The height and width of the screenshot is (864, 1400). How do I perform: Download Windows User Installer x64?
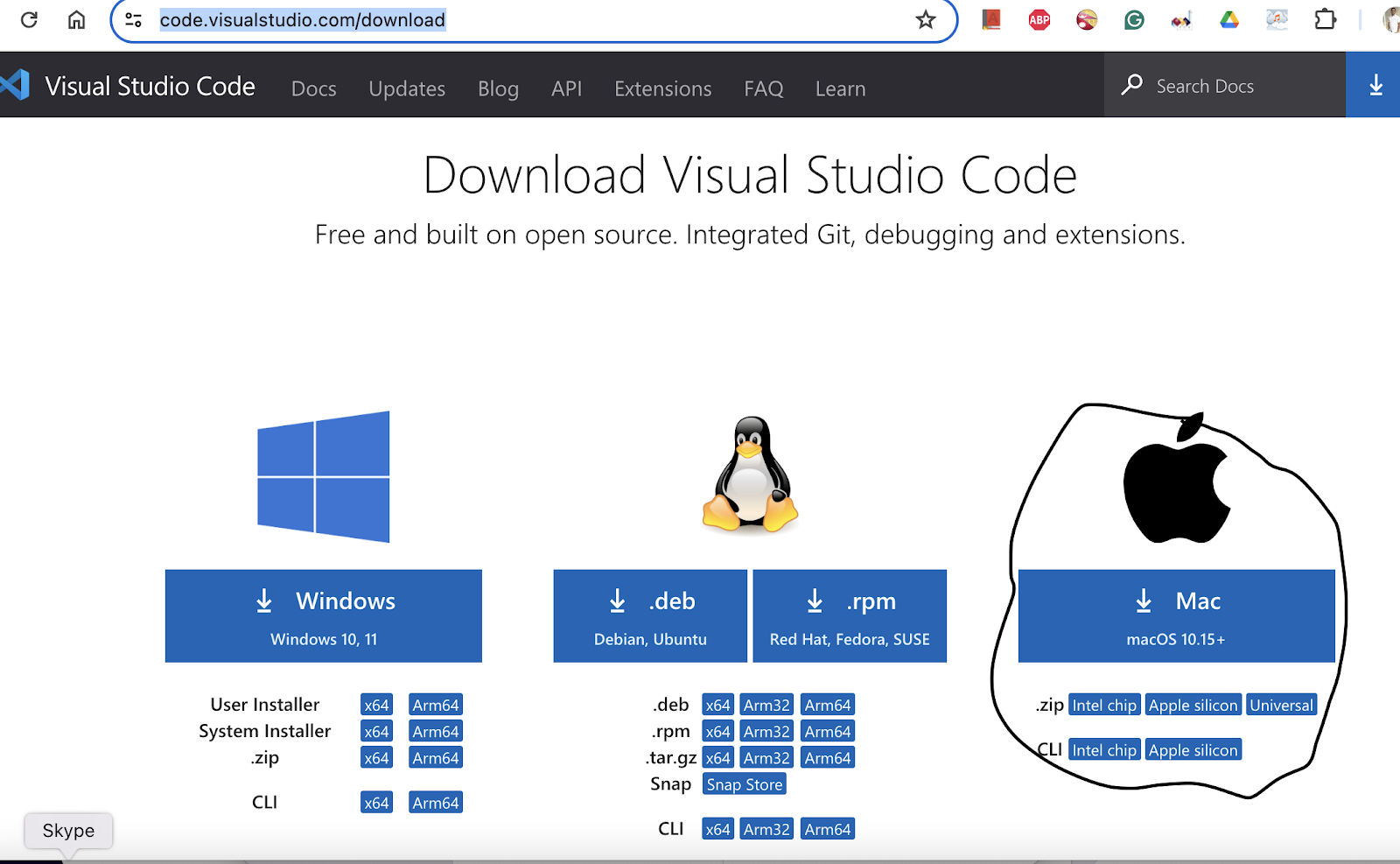tap(376, 705)
